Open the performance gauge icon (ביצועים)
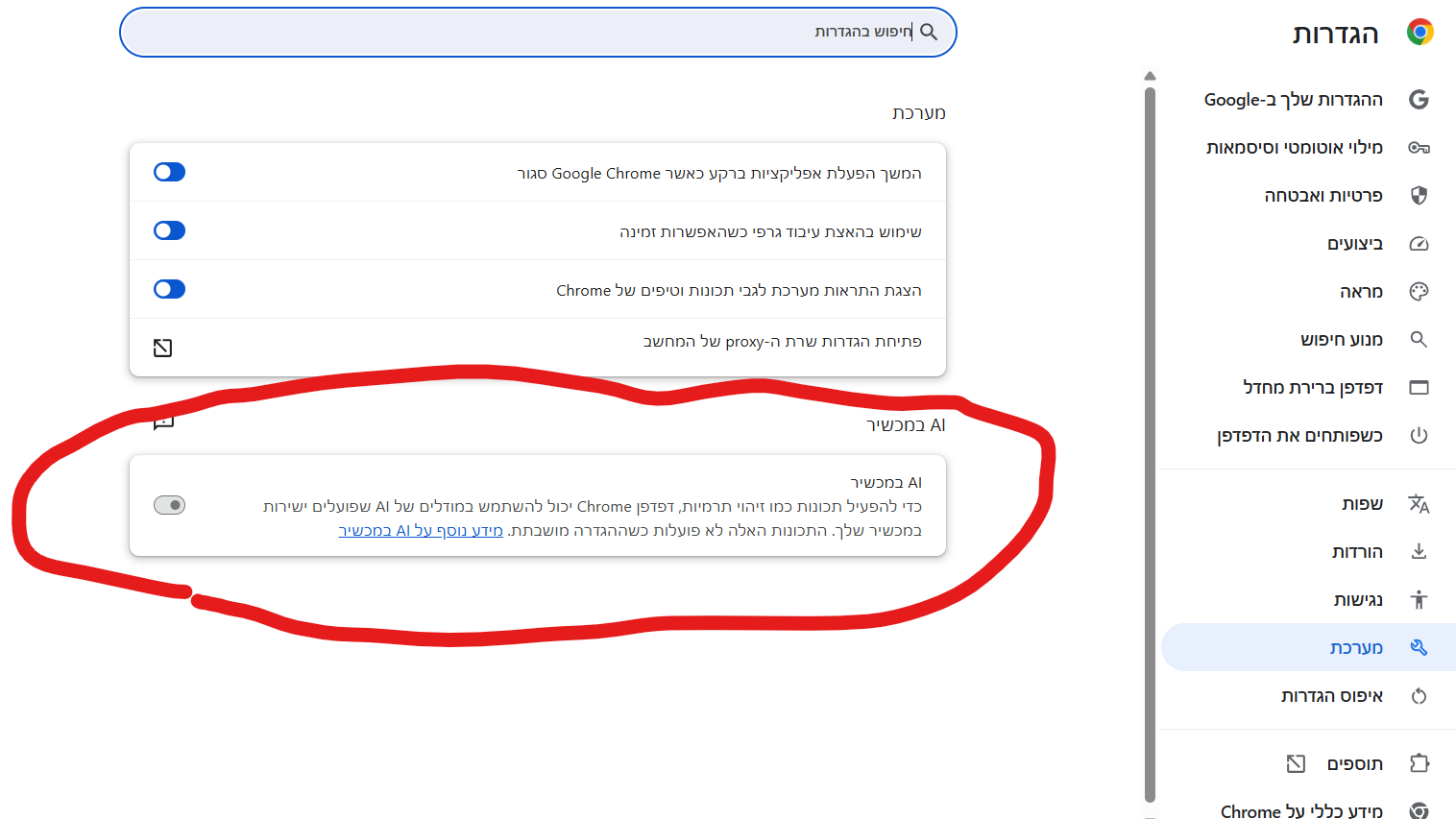Viewport: 1456px width, 819px height. (x=1419, y=244)
